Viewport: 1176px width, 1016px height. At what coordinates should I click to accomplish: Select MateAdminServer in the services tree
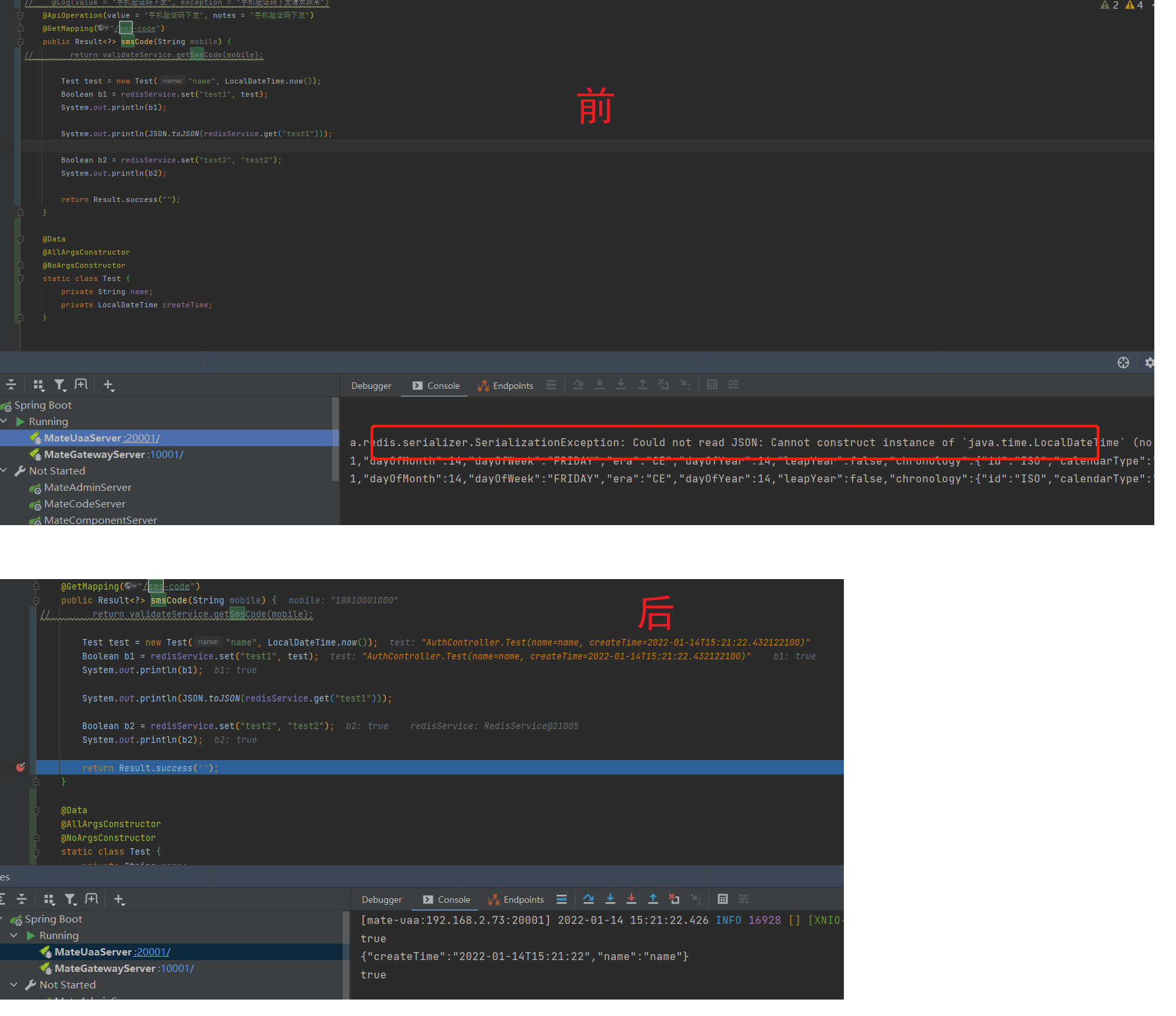point(87,487)
